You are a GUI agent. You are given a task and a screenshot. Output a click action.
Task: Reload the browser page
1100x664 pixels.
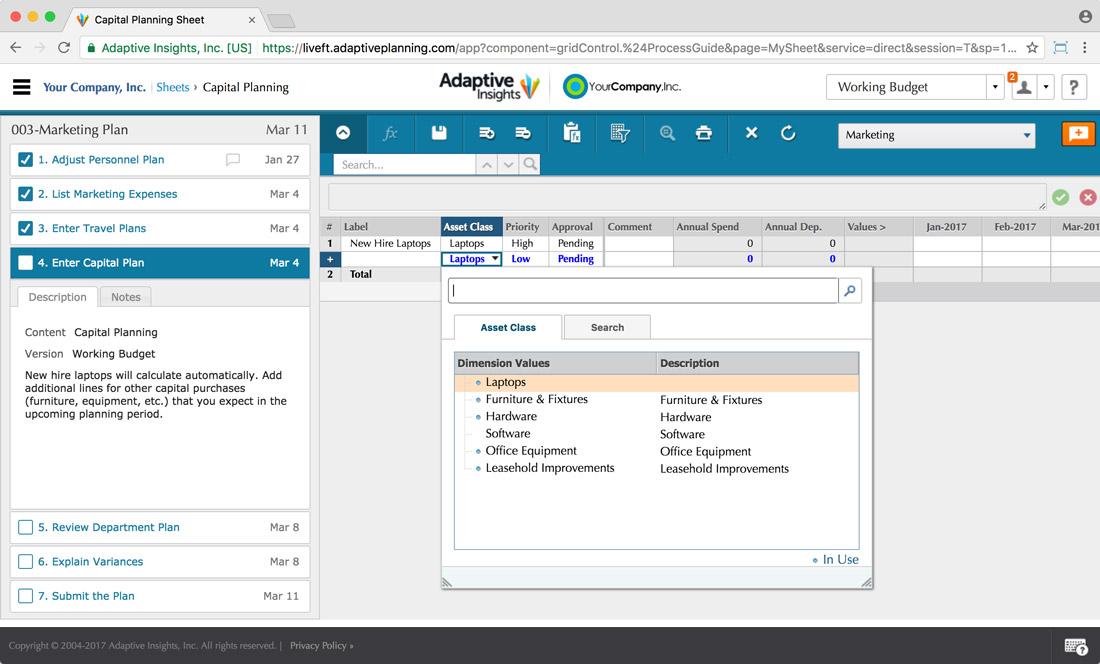64,48
